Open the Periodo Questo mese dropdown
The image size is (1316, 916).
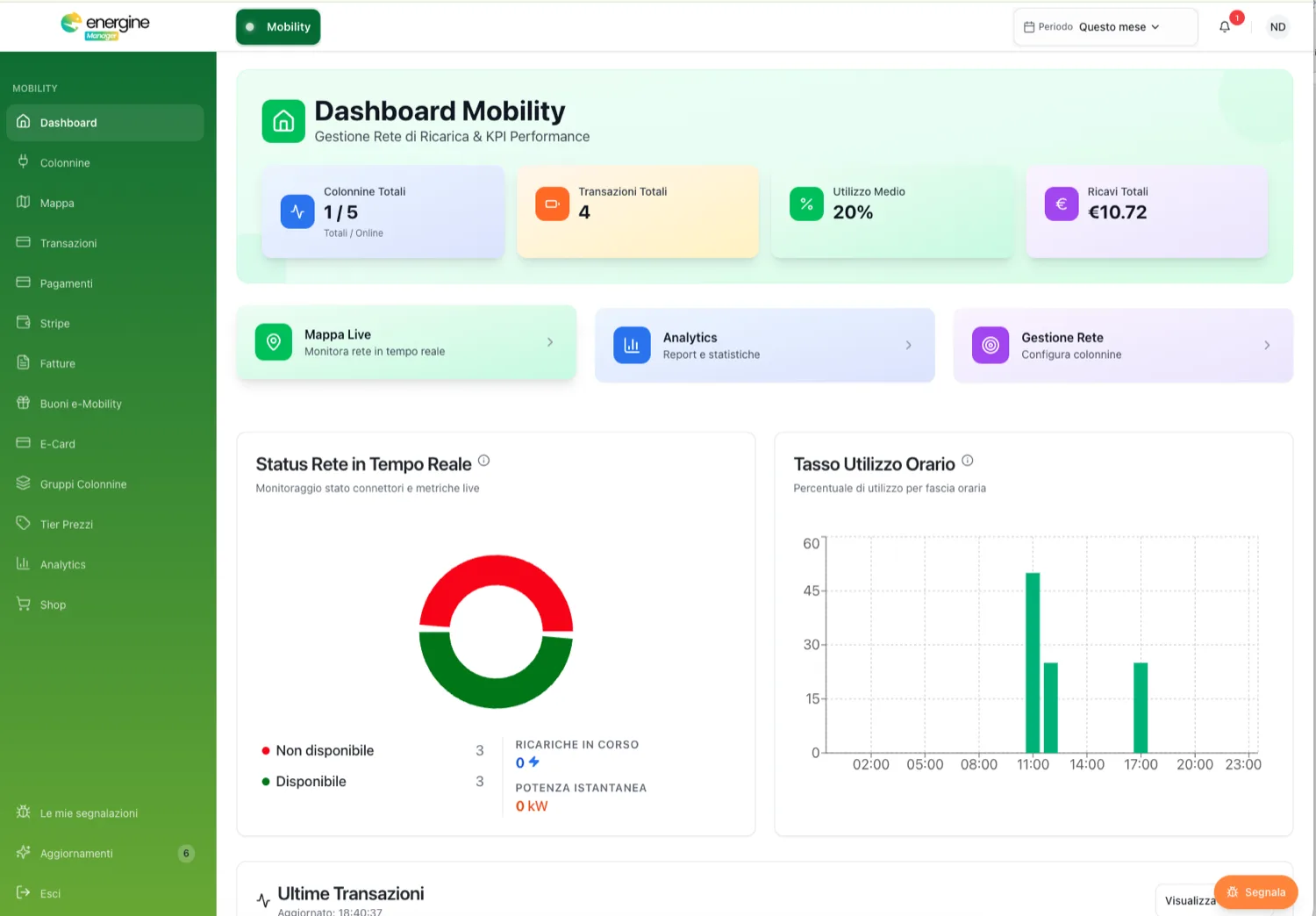tap(1105, 27)
